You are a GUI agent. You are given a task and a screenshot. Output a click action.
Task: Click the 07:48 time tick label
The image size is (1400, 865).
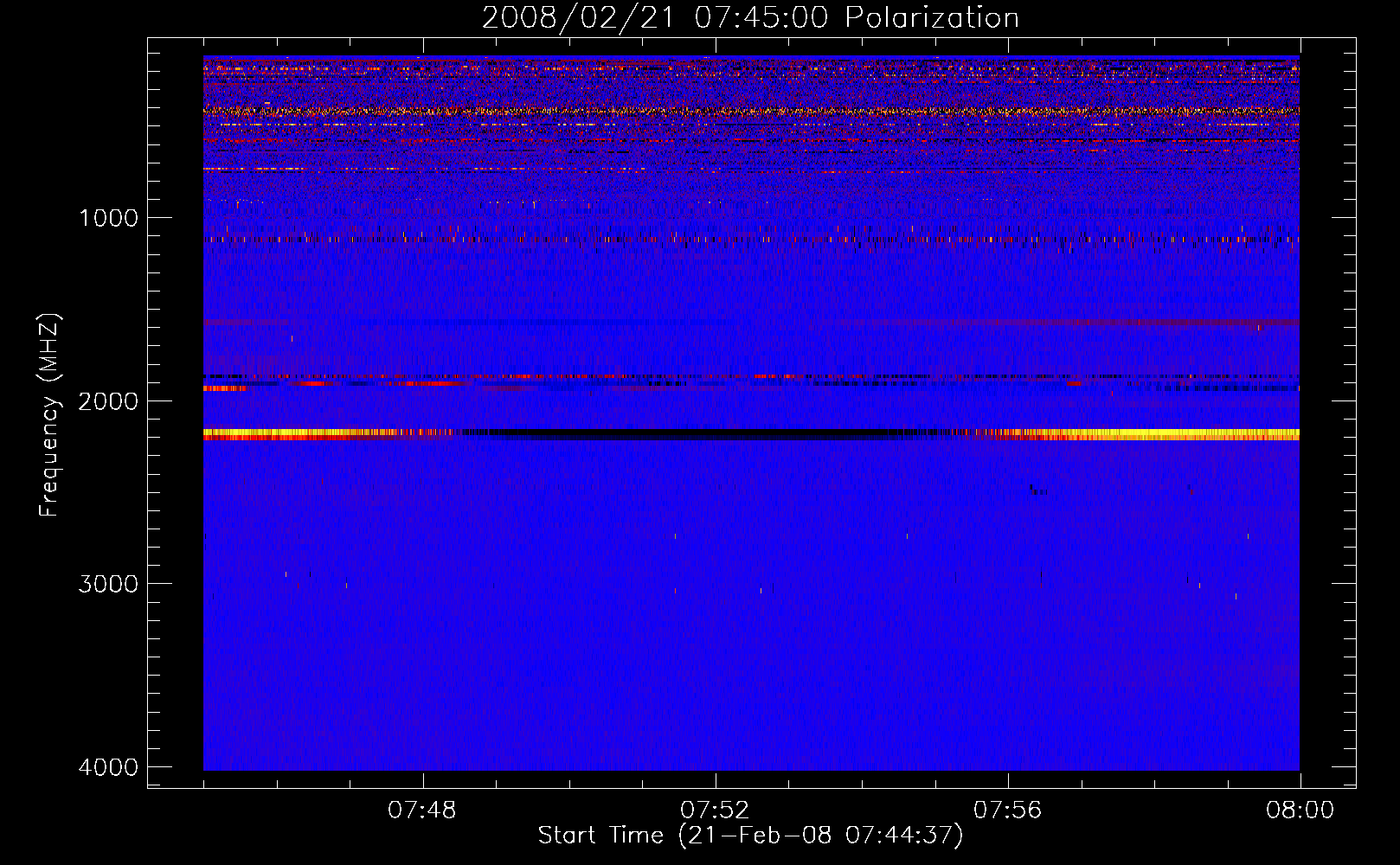[x=422, y=811]
